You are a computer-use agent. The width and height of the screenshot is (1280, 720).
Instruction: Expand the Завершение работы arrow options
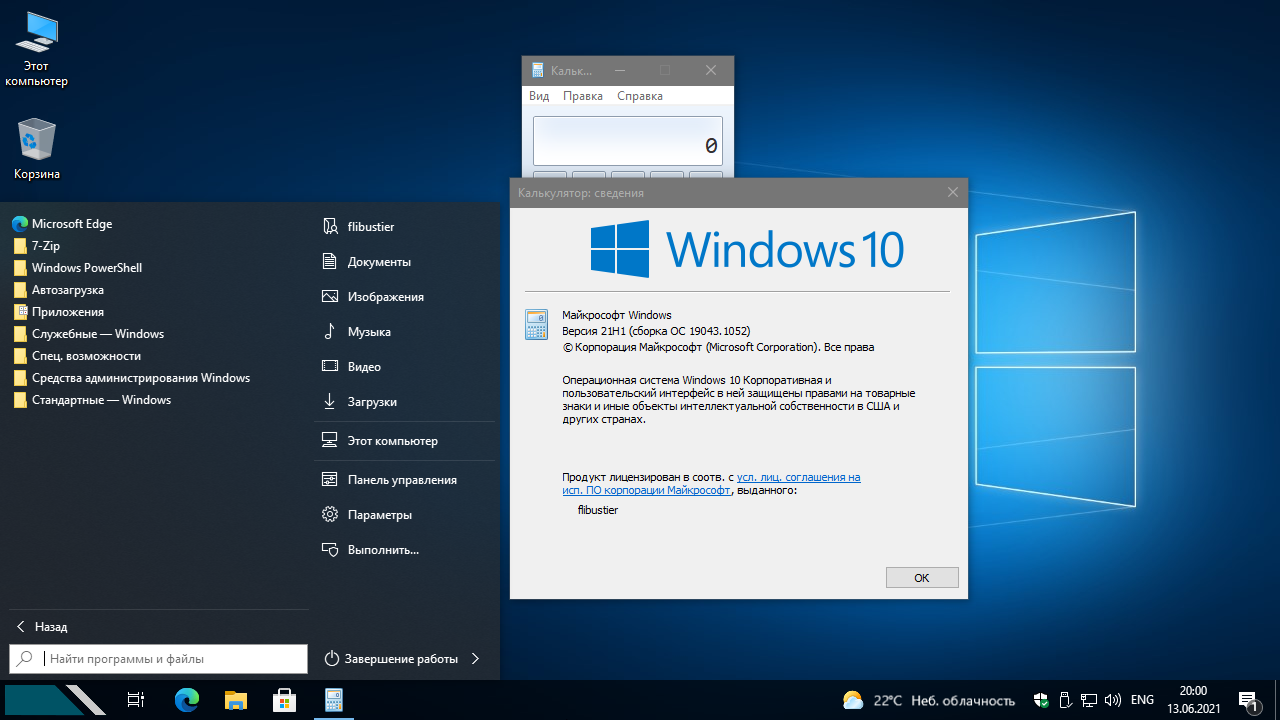475,659
